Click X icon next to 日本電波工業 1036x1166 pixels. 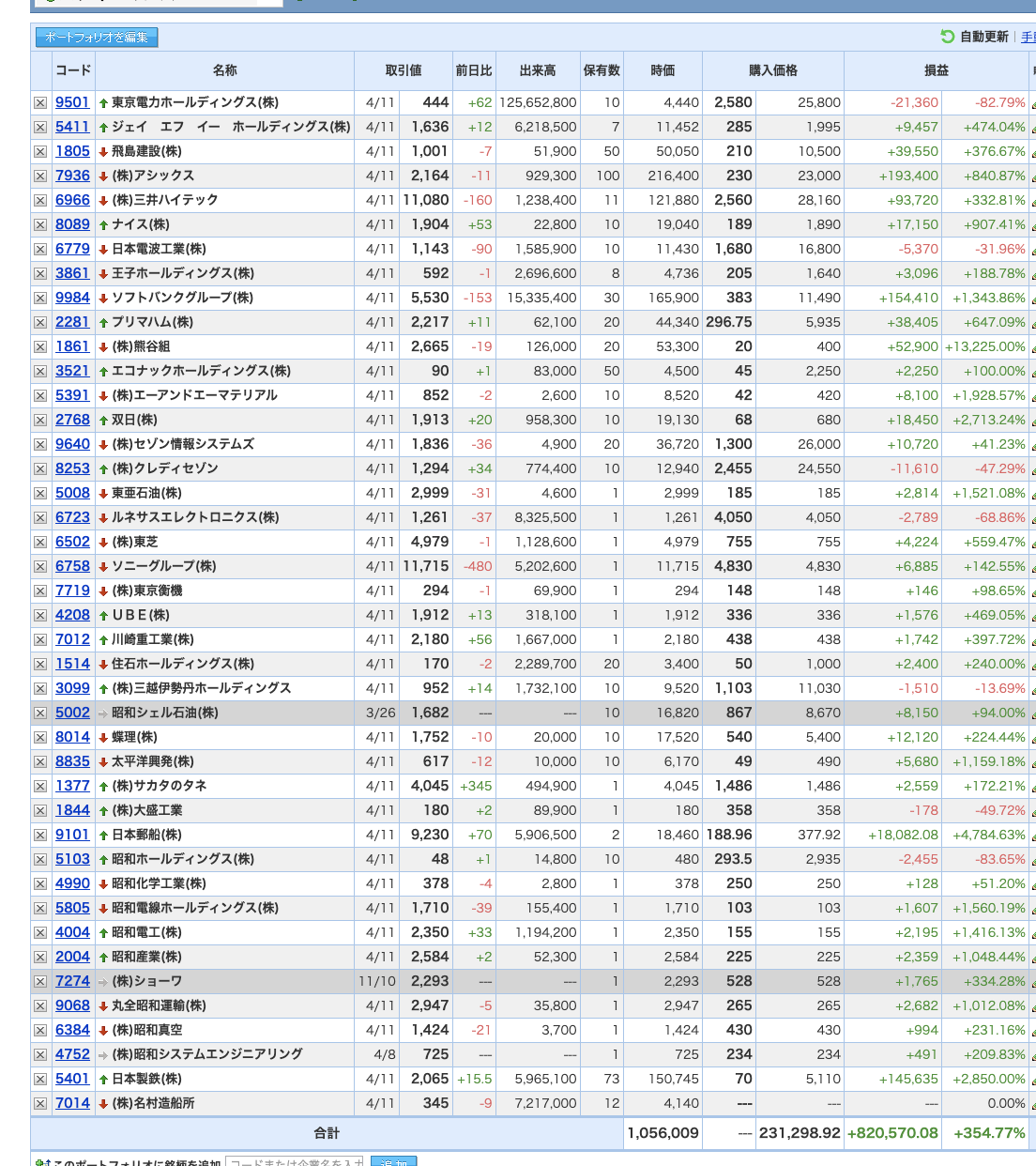click(40, 249)
